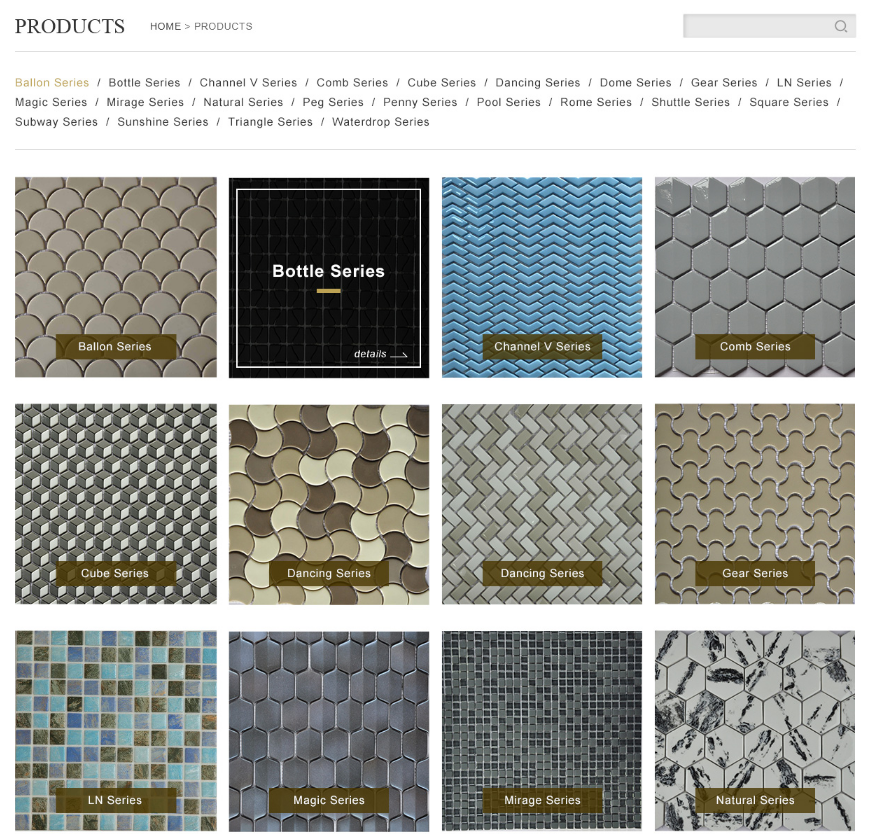Open the Ballon Series tile thumbnail

click(x=116, y=277)
